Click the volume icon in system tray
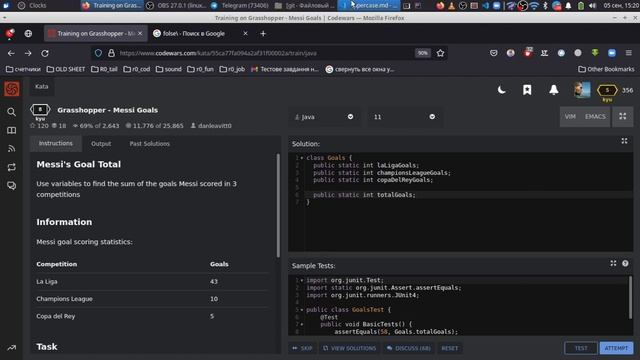This screenshot has height=360, width=640. pos(592,6)
